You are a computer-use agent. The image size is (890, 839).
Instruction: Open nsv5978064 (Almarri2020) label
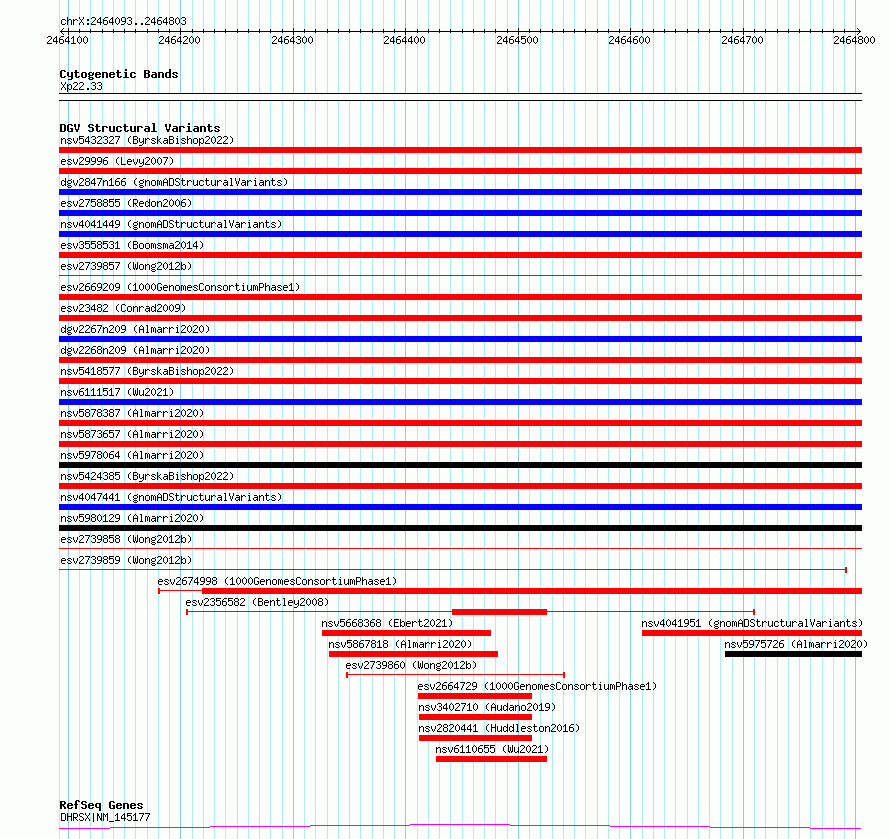point(132,455)
